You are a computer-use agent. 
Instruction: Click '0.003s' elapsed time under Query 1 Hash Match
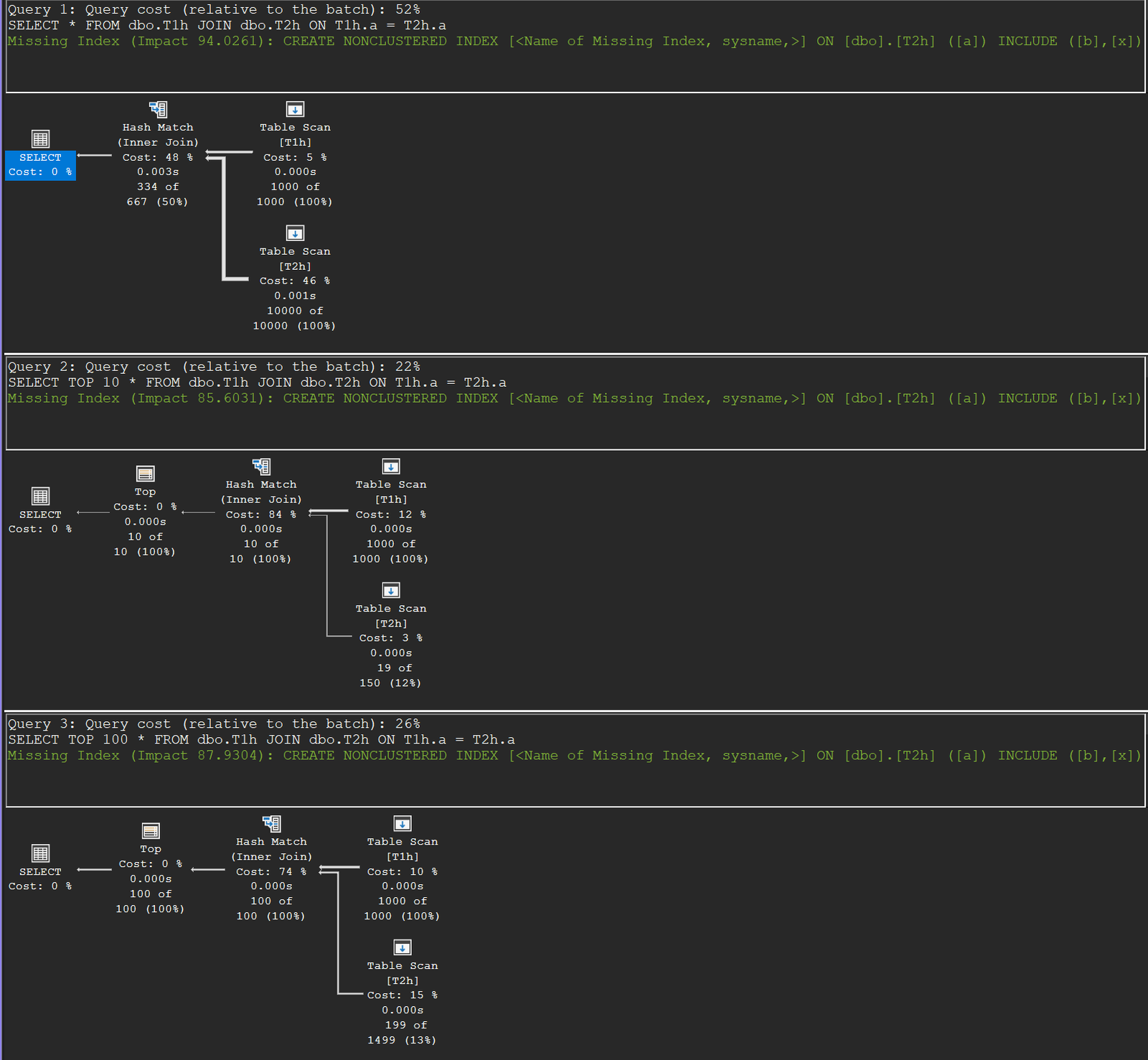tap(158, 172)
